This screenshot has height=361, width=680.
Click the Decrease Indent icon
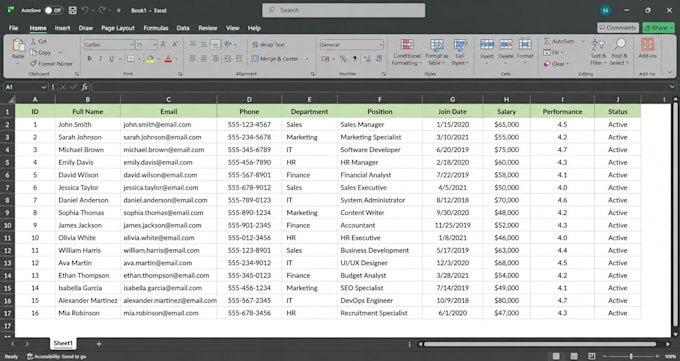[227, 59]
